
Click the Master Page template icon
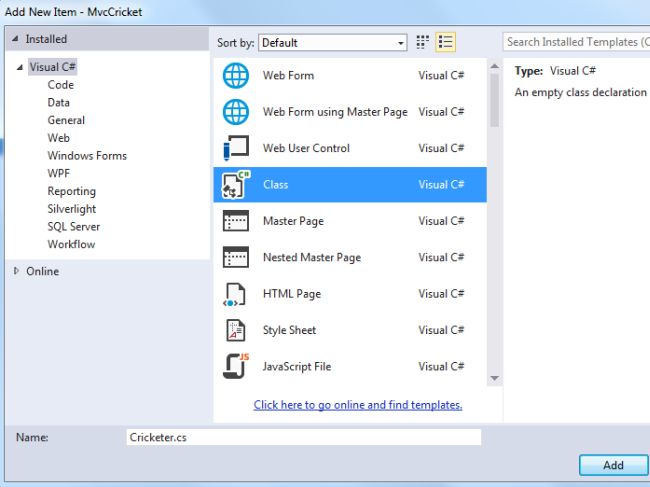click(x=236, y=220)
